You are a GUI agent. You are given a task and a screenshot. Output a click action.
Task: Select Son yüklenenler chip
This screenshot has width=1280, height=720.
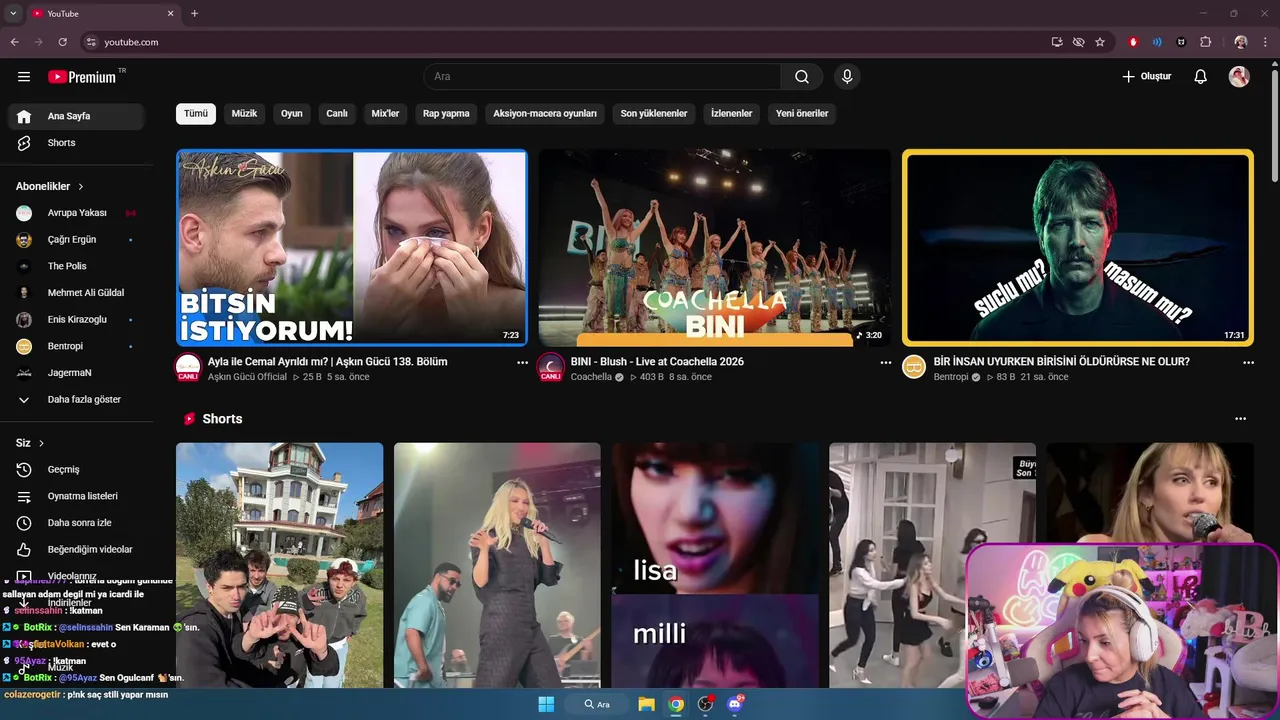(x=654, y=114)
